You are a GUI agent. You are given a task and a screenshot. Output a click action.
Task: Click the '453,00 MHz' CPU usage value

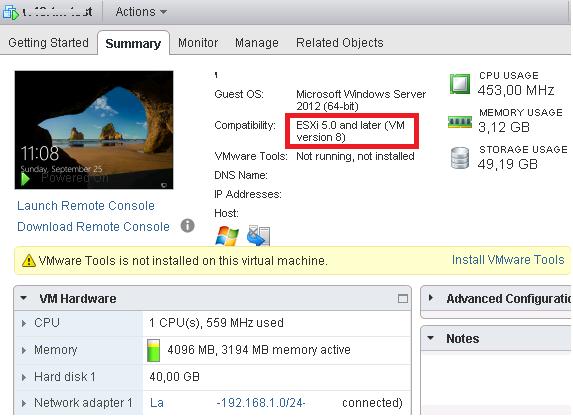click(x=516, y=90)
